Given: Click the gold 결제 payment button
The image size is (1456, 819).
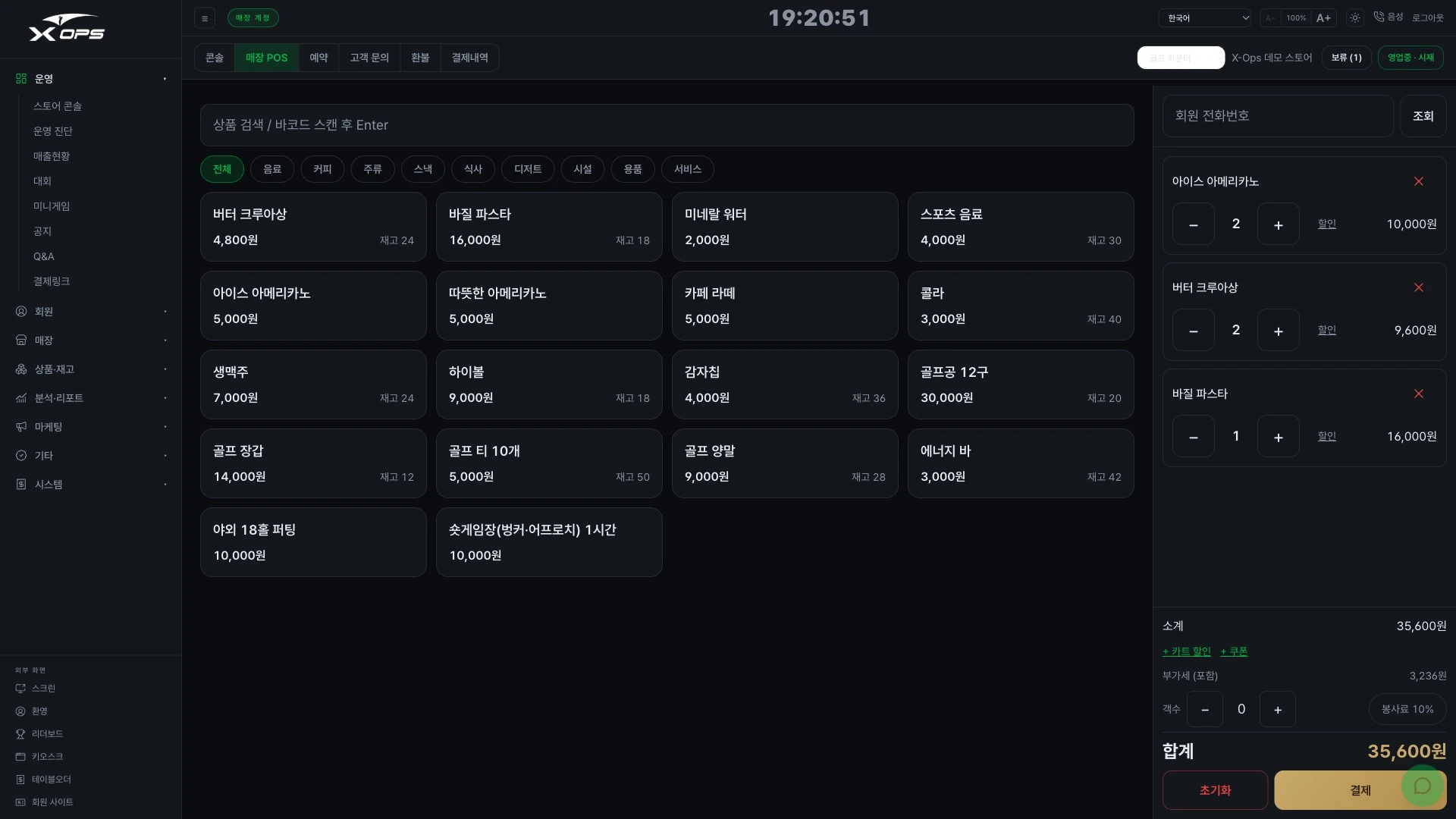Looking at the screenshot, I should click(1360, 790).
